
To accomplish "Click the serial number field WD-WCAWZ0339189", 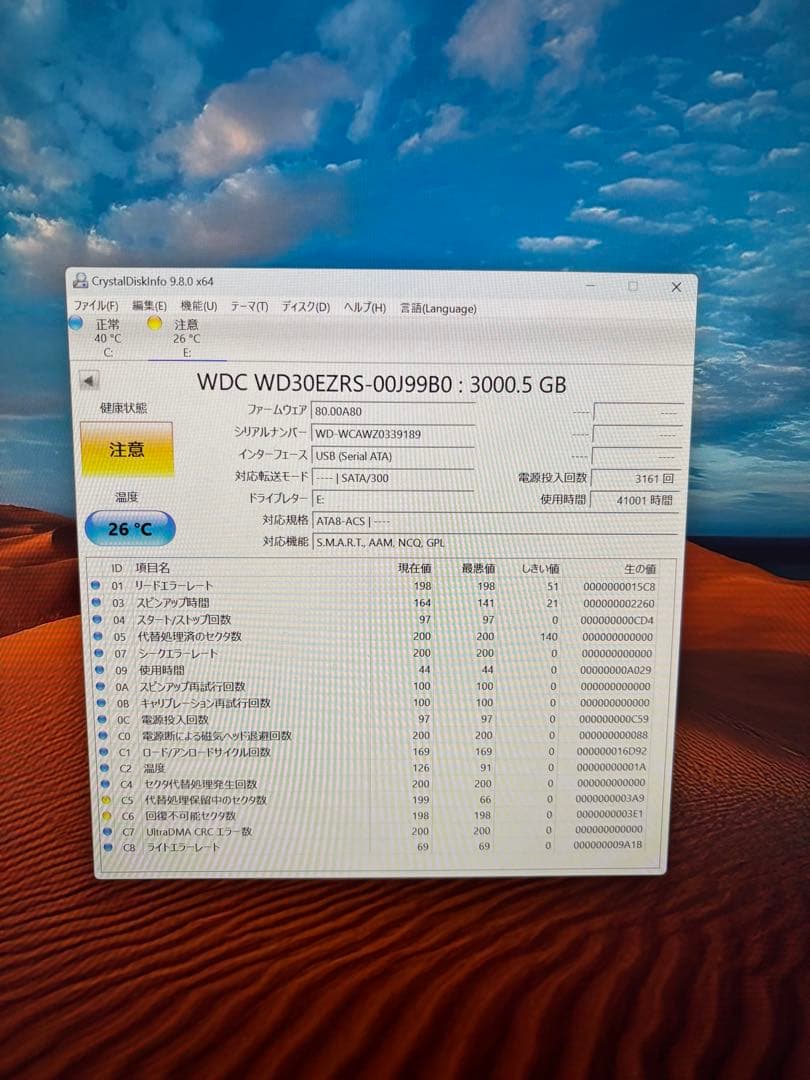I will click(393, 433).
